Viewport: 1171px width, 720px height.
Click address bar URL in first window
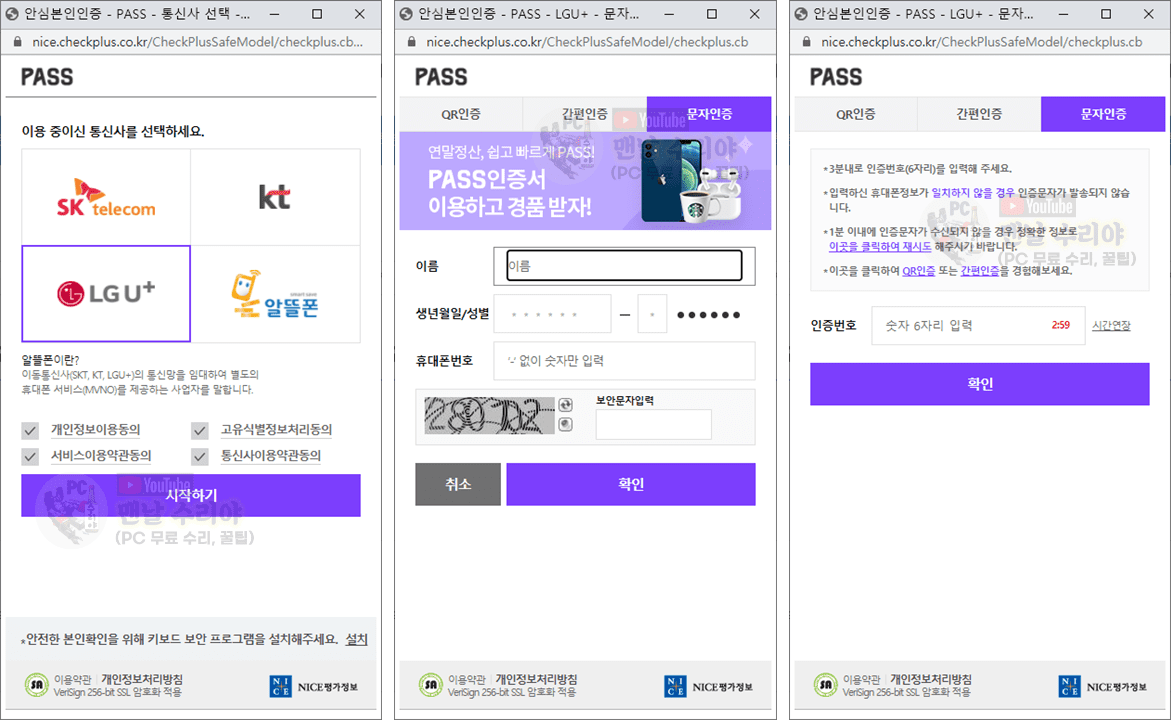(x=197, y=42)
